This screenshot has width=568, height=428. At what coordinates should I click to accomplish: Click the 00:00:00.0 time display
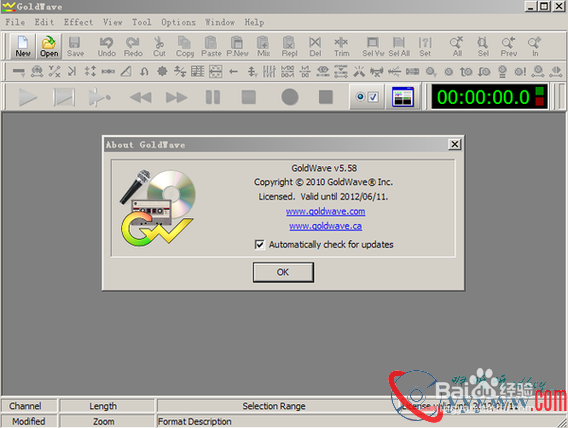[x=489, y=97]
